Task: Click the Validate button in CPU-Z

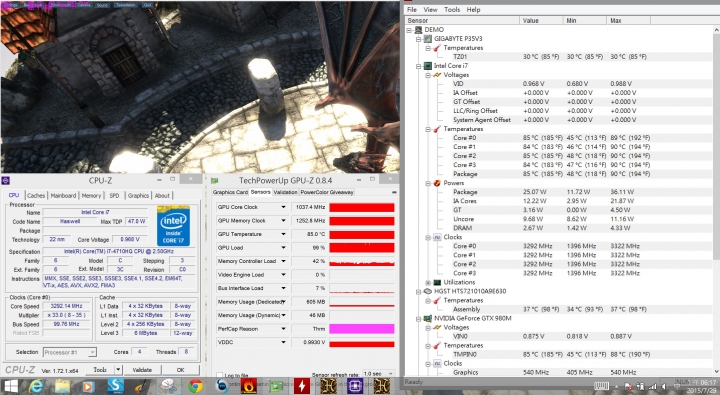Action: coord(142,370)
